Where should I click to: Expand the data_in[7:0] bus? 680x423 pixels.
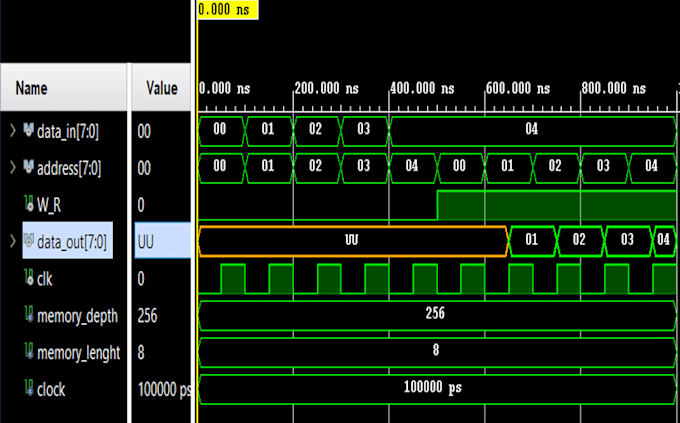13,131
